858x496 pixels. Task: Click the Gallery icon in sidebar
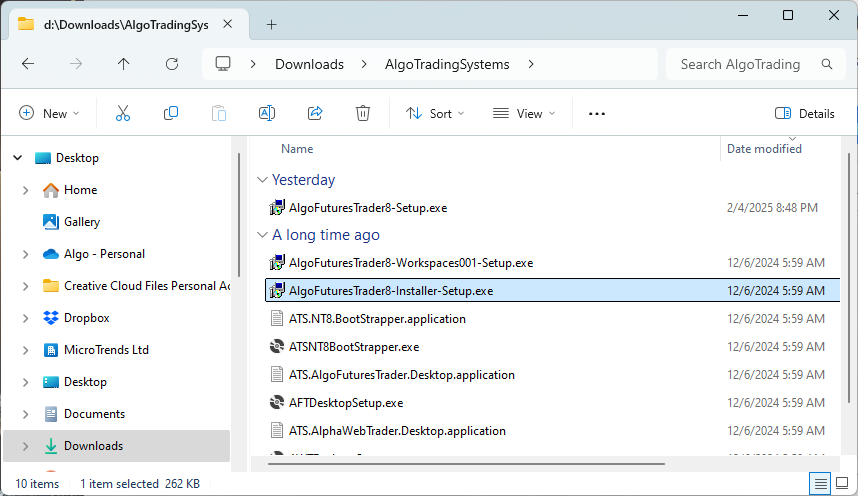coord(51,222)
